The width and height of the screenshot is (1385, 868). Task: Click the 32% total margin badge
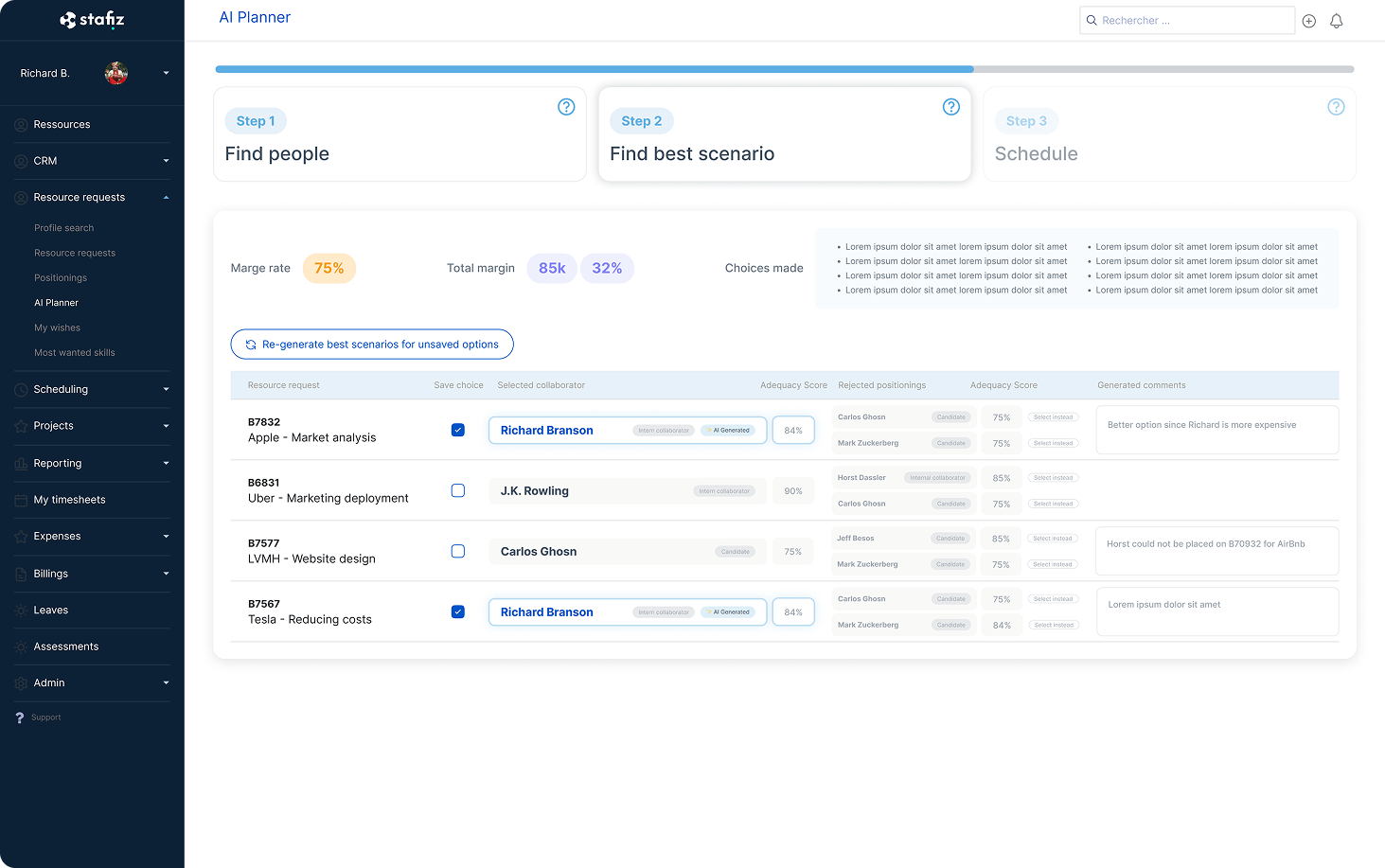[x=607, y=269]
